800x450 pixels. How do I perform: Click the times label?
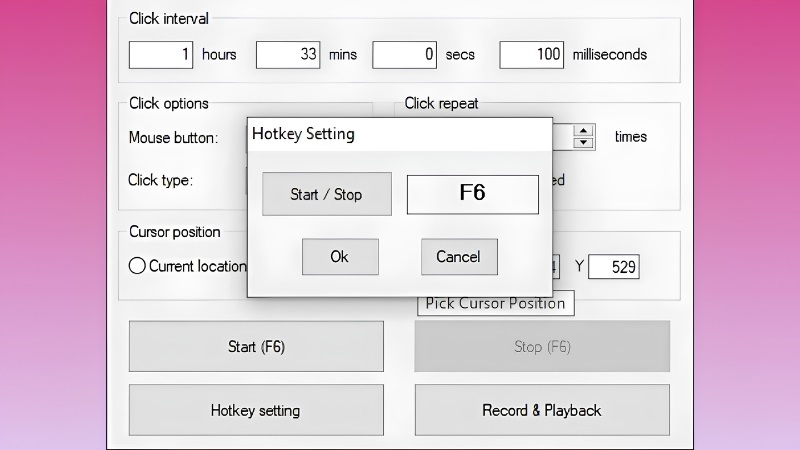click(x=631, y=137)
